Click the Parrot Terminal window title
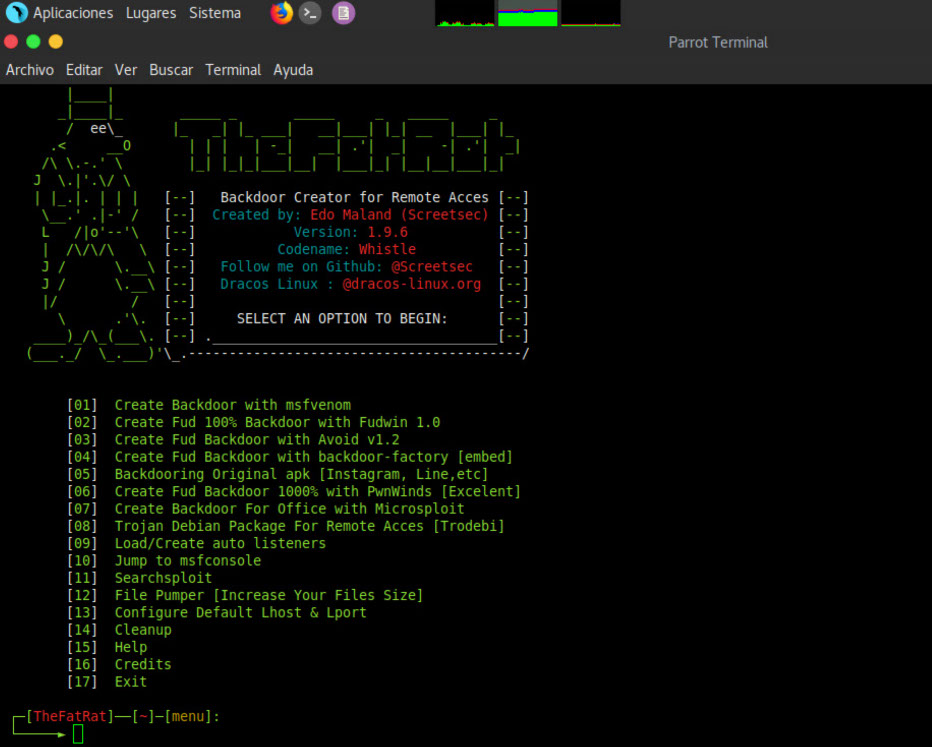The height and width of the screenshot is (747, 932). pyautogui.click(x=718, y=42)
